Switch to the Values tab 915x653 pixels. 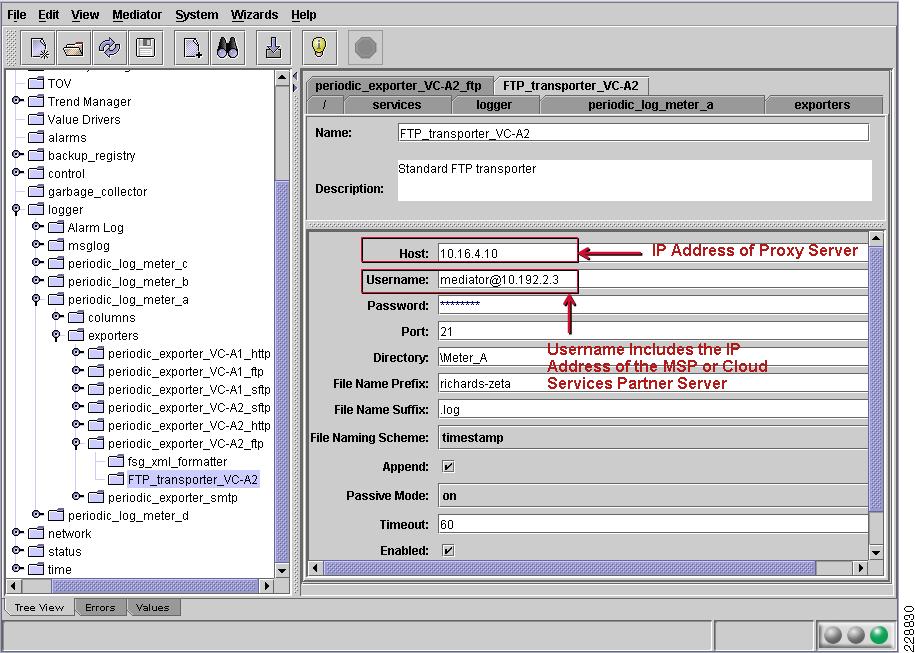click(x=152, y=607)
